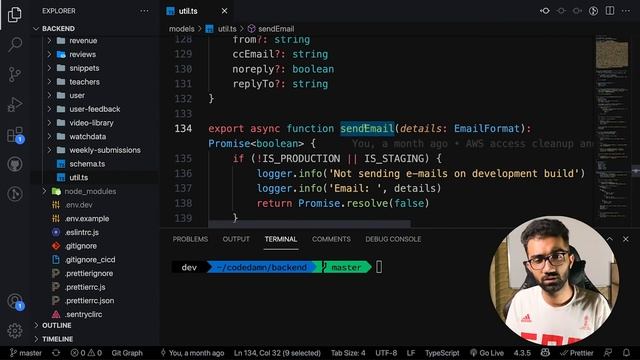
Task: Open schema.ts file
Action: [87, 164]
